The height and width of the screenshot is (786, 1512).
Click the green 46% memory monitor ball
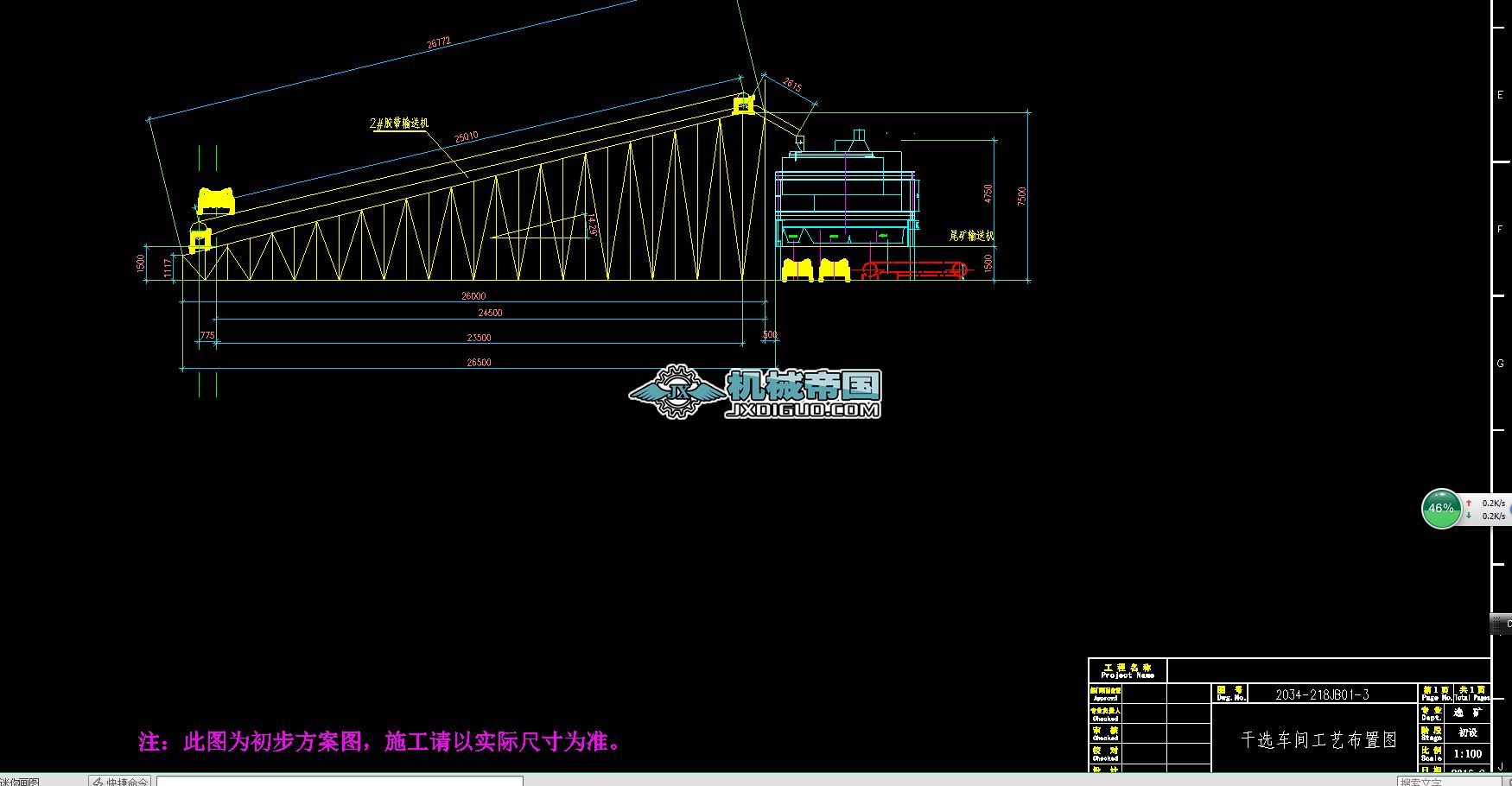(x=1441, y=509)
